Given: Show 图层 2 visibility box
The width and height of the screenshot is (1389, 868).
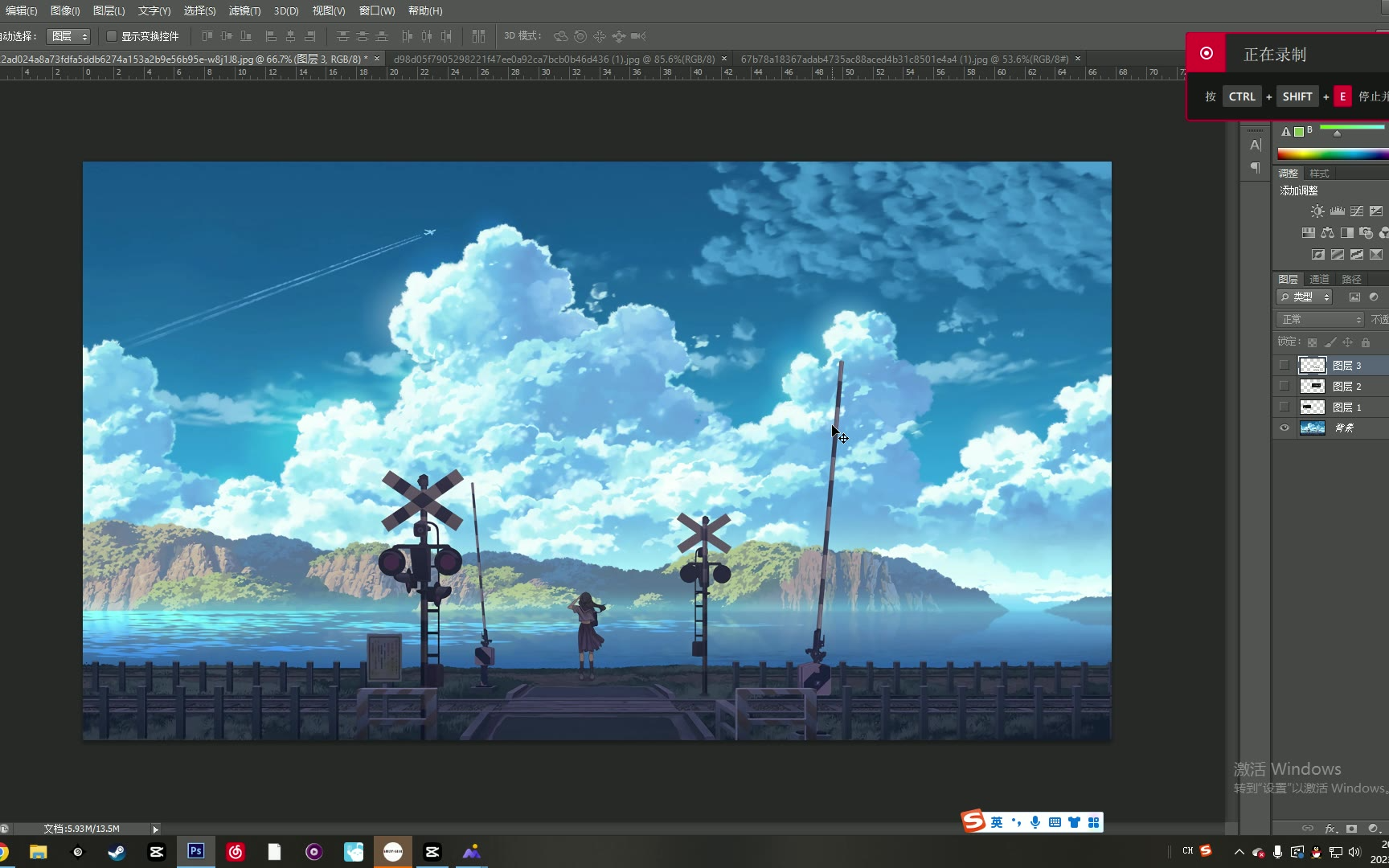Looking at the screenshot, I should pyautogui.click(x=1285, y=386).
